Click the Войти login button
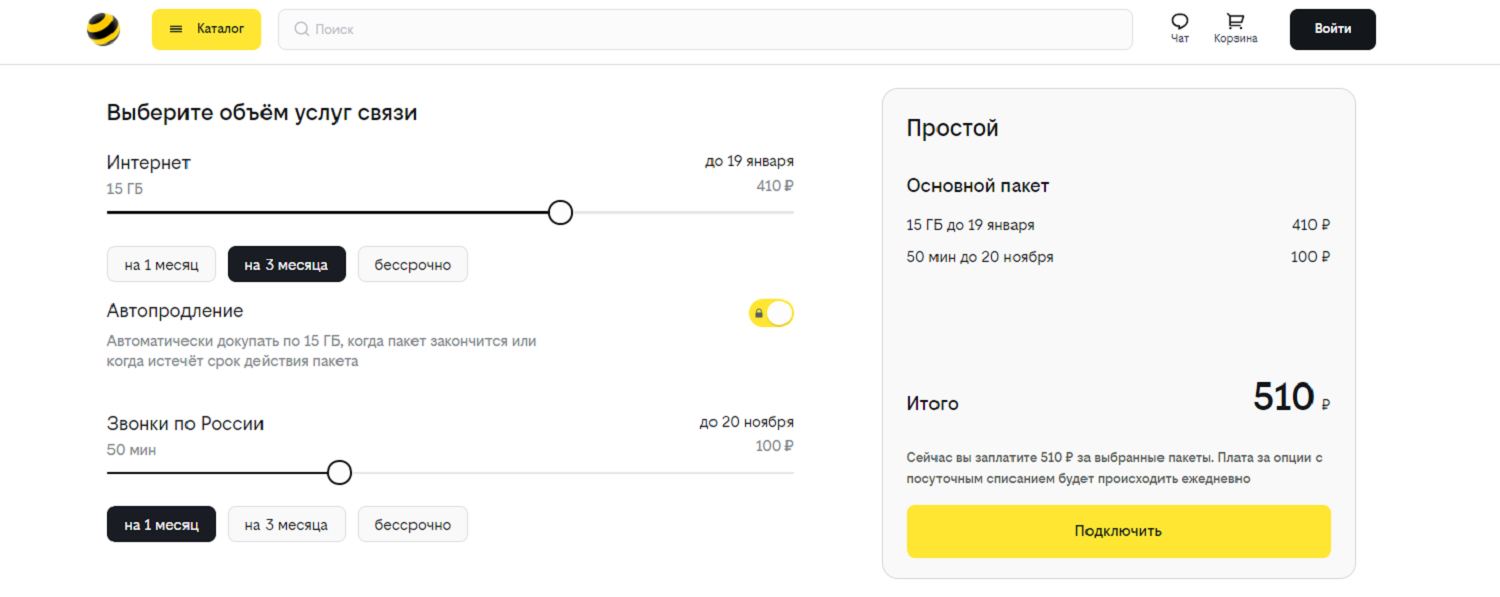 pos(1333,29)
